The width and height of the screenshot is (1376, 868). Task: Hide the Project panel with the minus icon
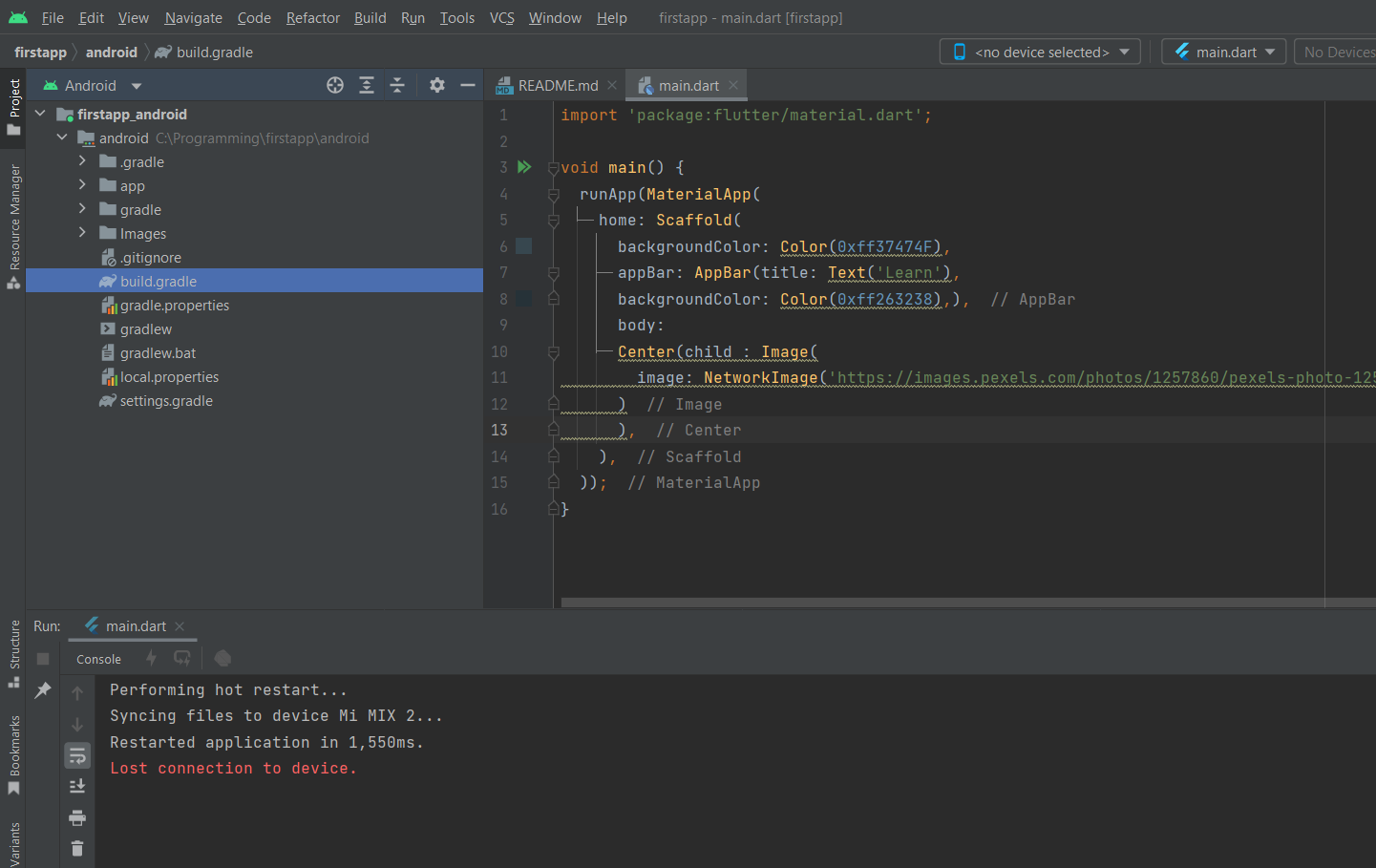[468, 85]
